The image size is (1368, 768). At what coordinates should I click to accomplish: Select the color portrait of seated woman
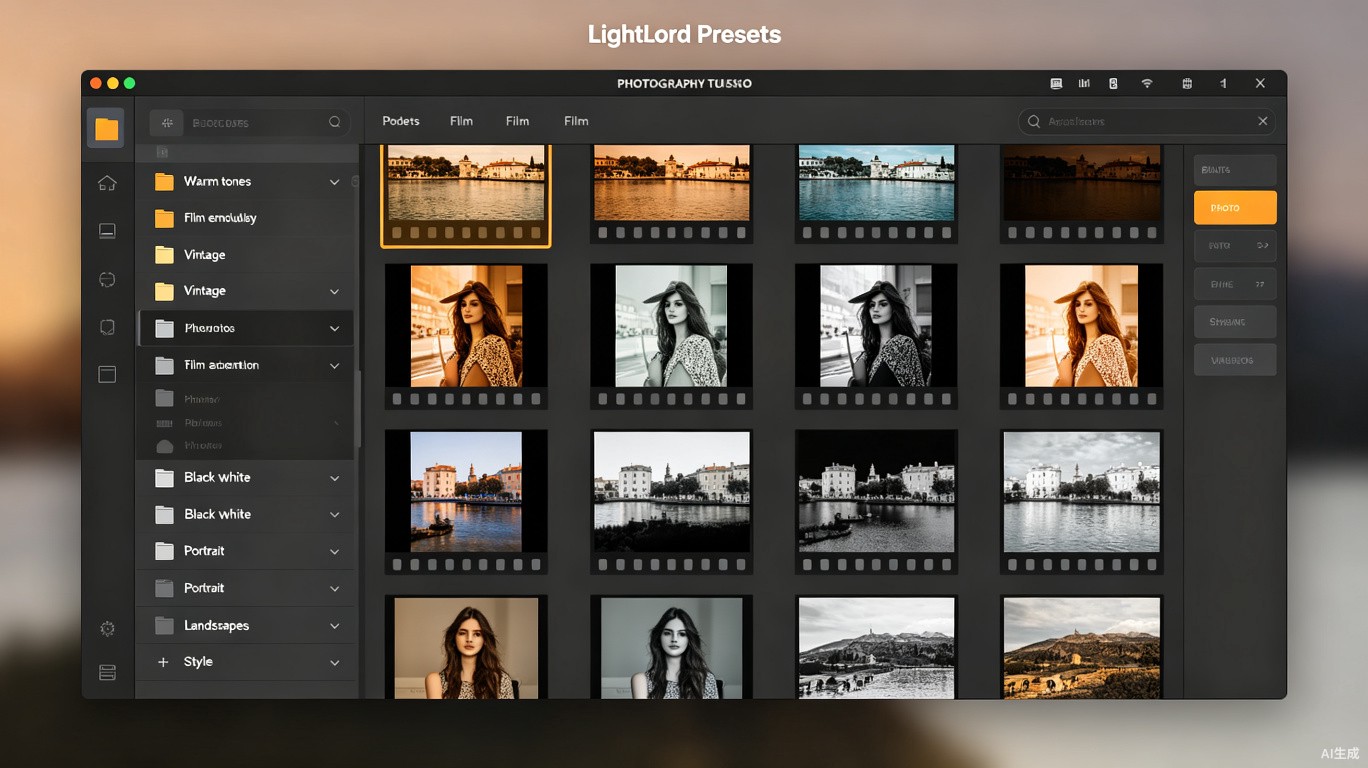(466, 646)
